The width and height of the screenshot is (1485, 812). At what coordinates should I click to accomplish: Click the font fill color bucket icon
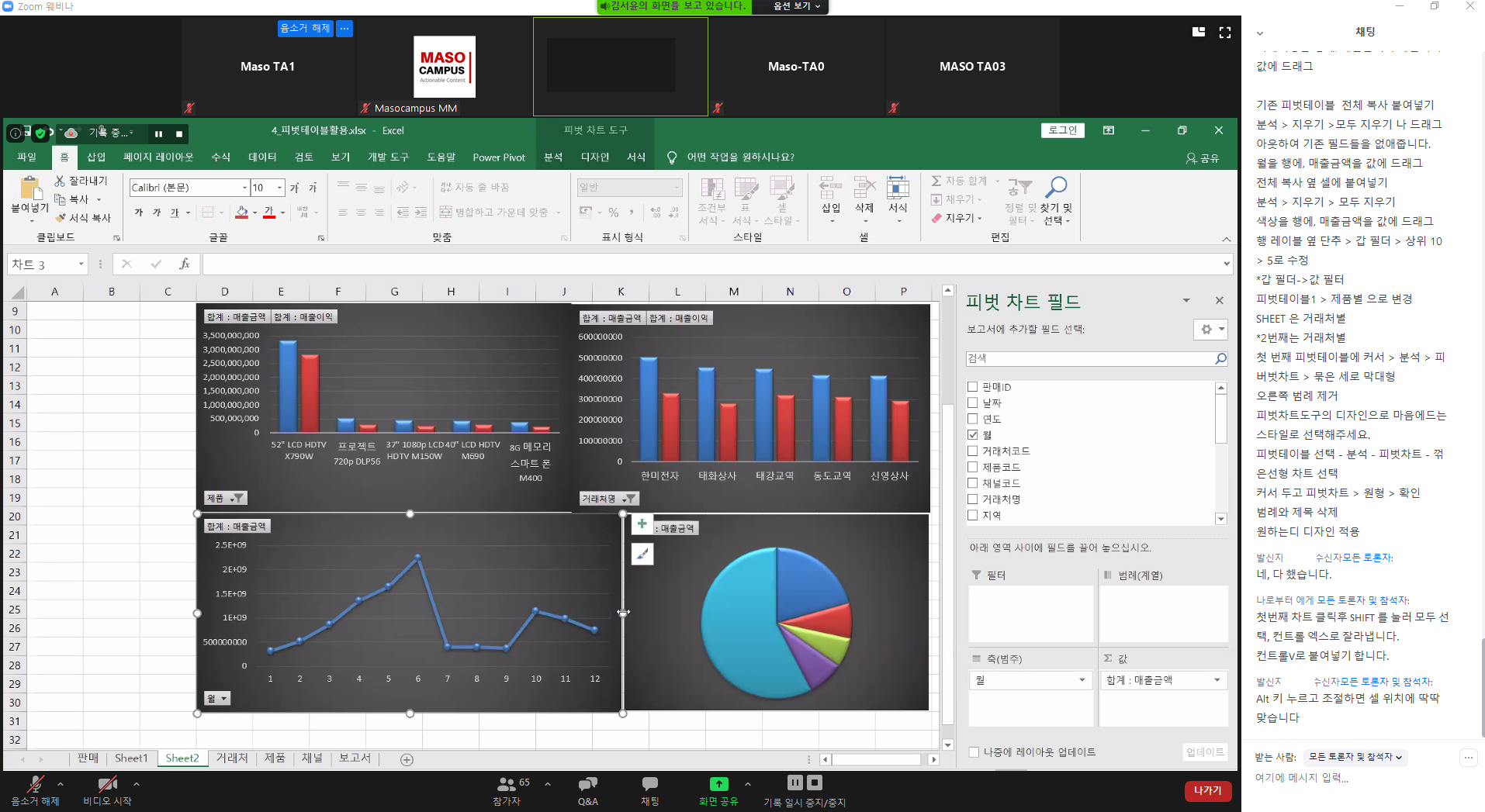click(242, 212)
